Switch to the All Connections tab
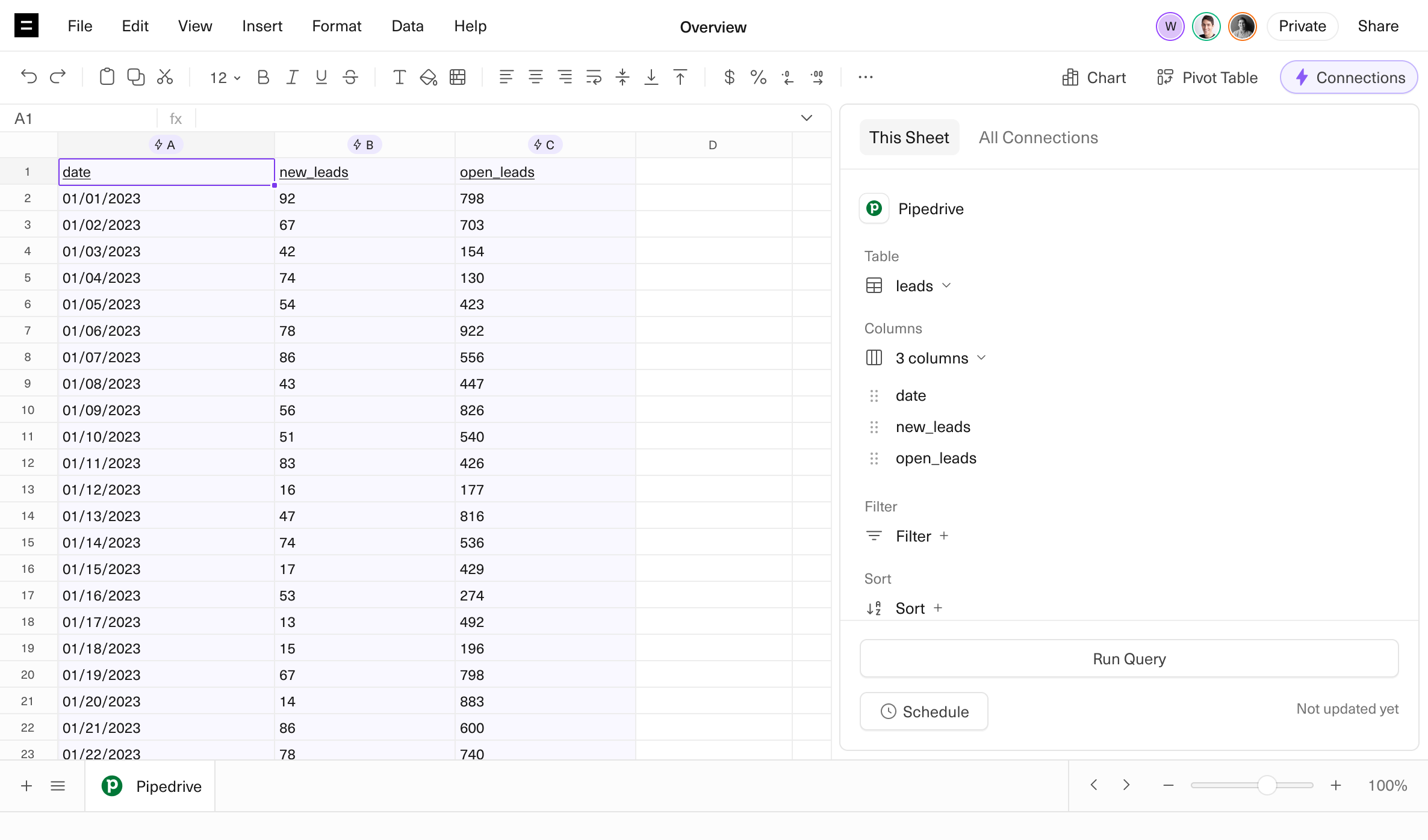The height and width of the screenshot is (840, 1428). pyautogui.click(x=1038, y=138)
